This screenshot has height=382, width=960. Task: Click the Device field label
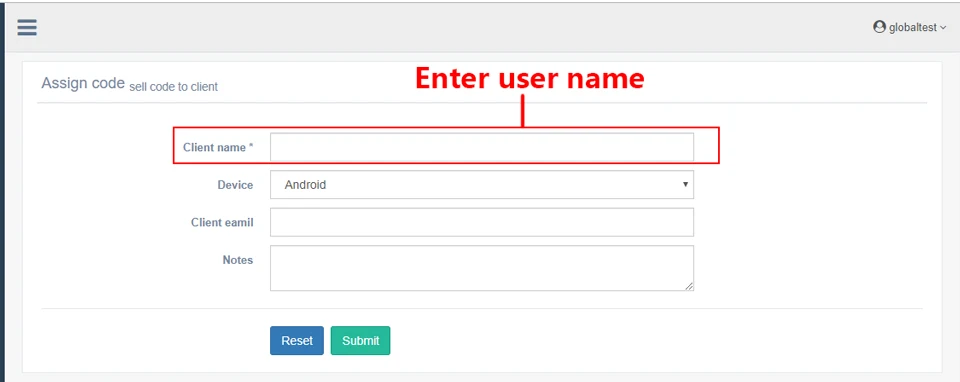pyautogui.click(x=235, y=185)
